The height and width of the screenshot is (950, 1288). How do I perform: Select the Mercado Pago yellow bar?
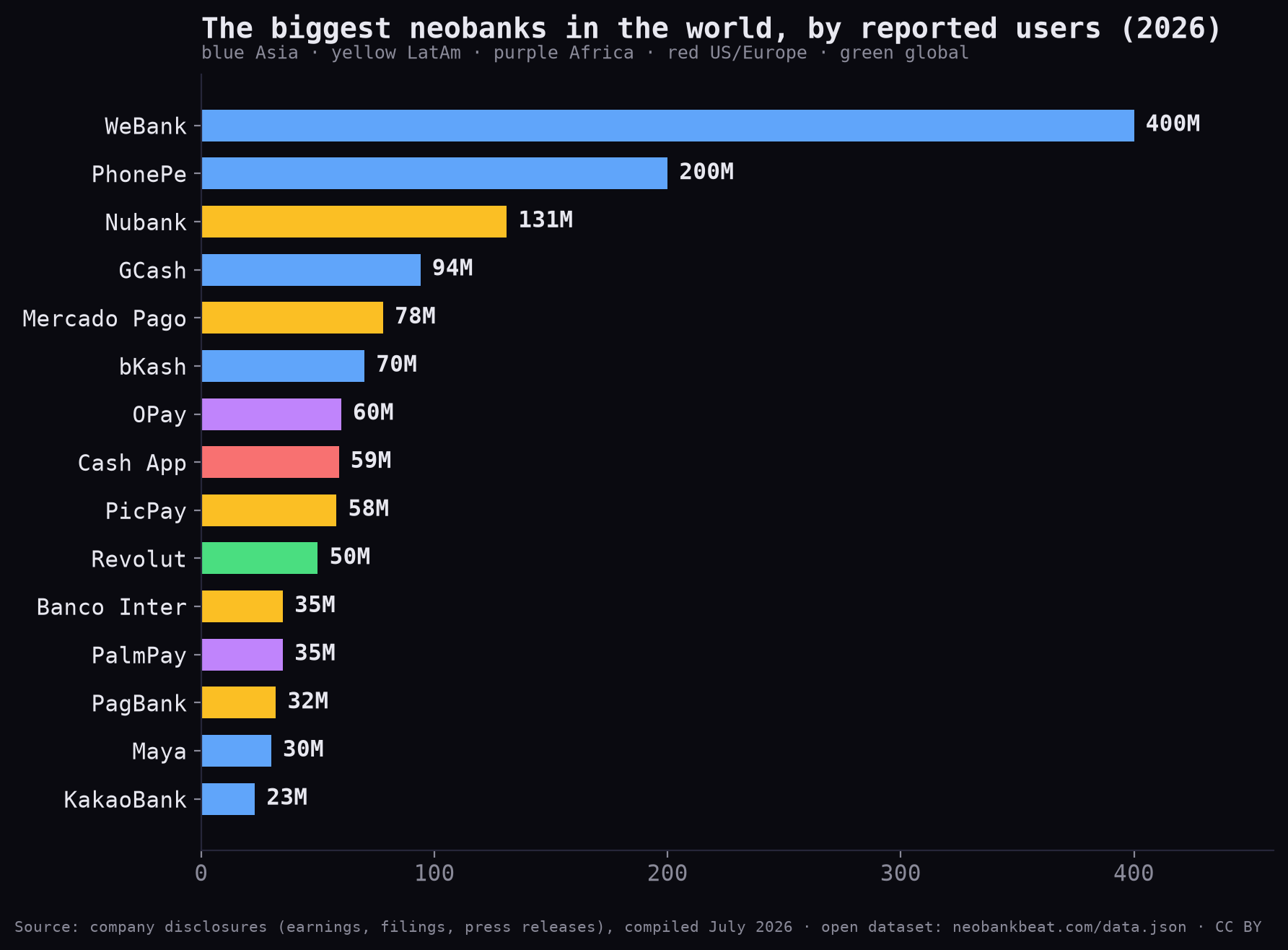(x=292, y=318)
